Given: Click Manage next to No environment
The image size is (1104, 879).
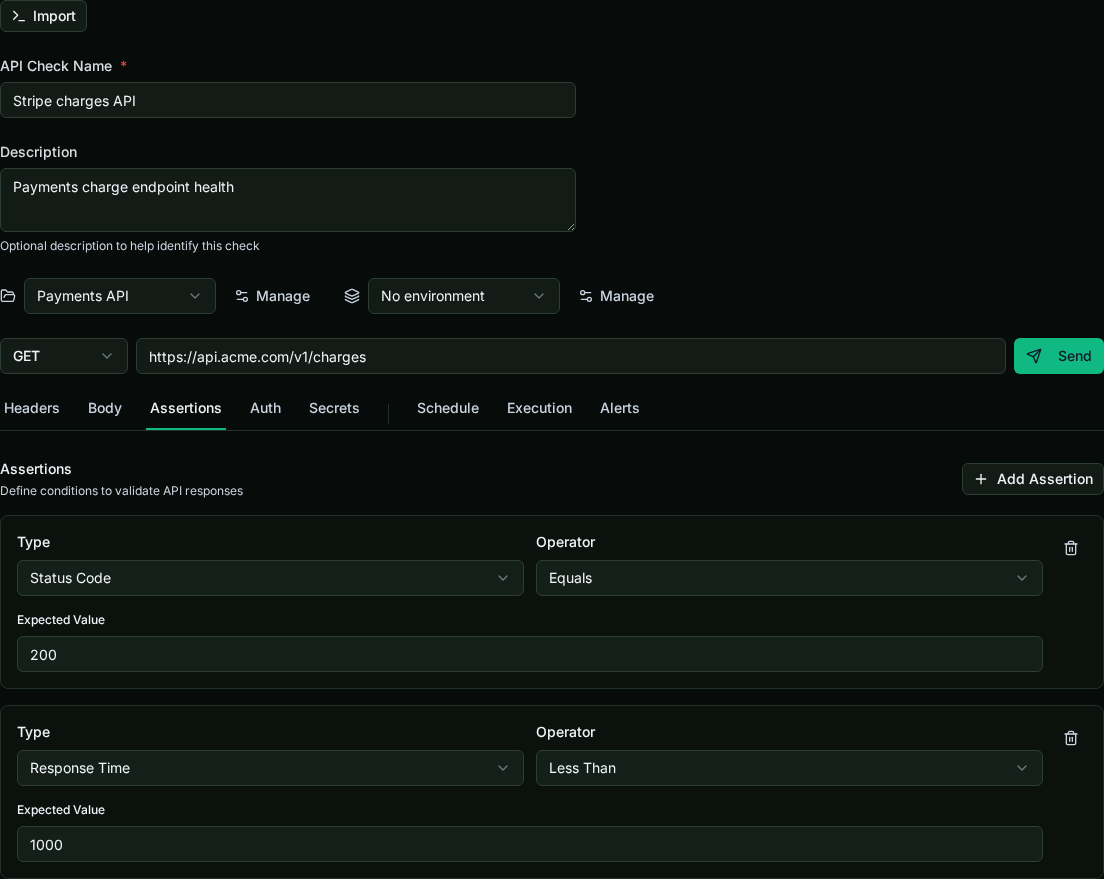Looking at the screenshot, I should (x=616, y=296).
